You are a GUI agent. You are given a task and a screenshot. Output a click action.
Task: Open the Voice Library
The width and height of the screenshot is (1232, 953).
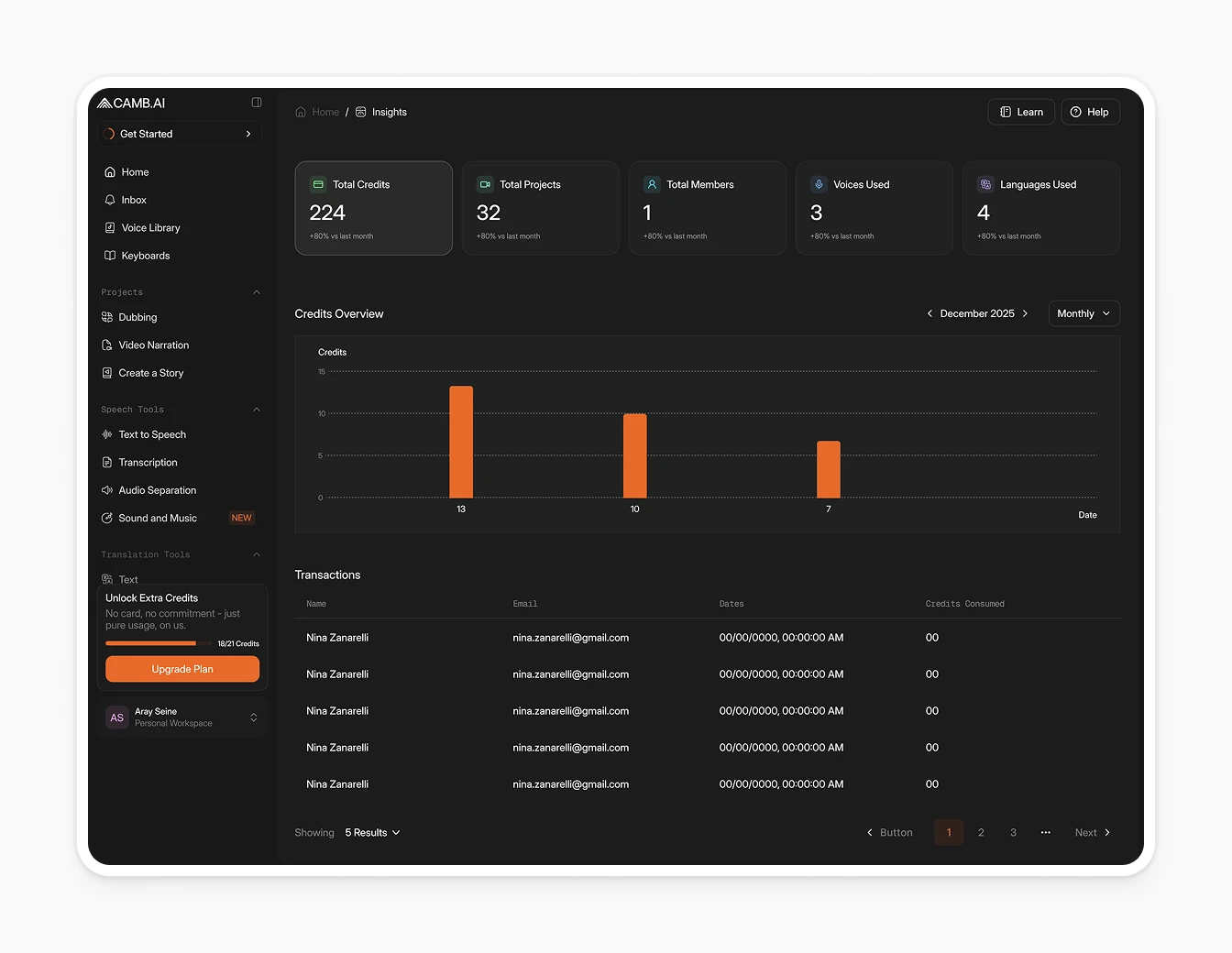[150, 227]
